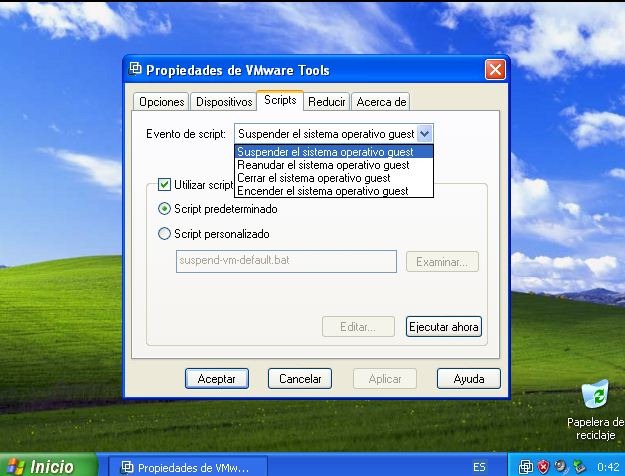Click the VMware icon in dialog title bar
The height and width of the screenshot is (476, 625).
click(x=135, y=69)
